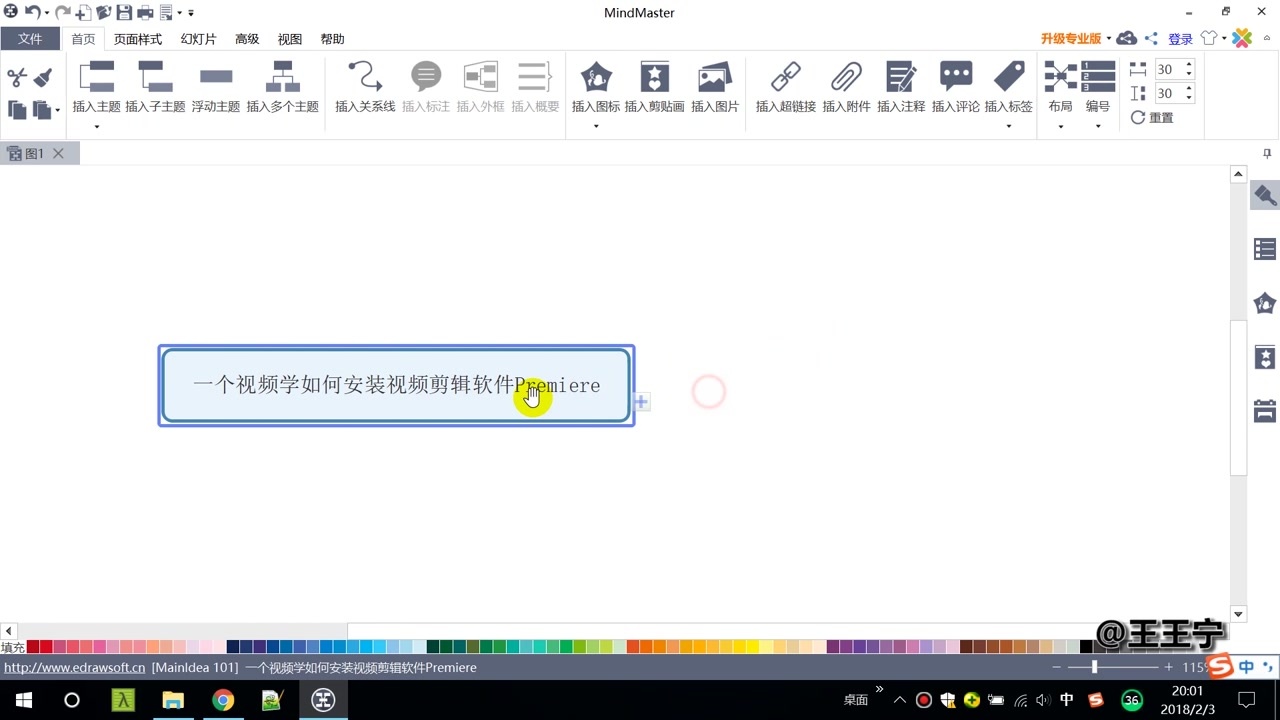Click the 重置 reset button
This screenshot has height=720, width=1280.
pyautogui.click(x=1152, y=117)
